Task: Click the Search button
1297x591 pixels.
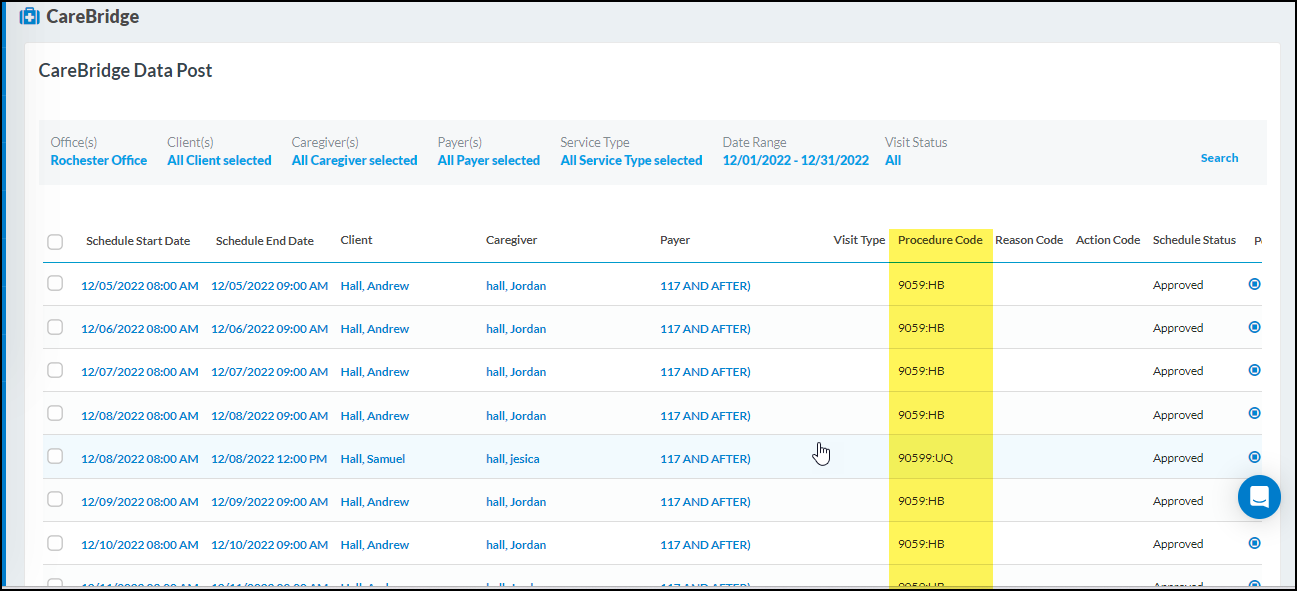Action: (x=1219, y=158)
